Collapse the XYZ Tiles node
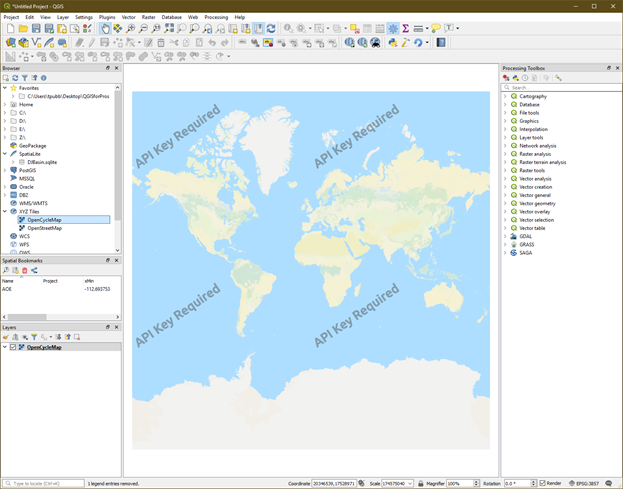 click(5, 211)
